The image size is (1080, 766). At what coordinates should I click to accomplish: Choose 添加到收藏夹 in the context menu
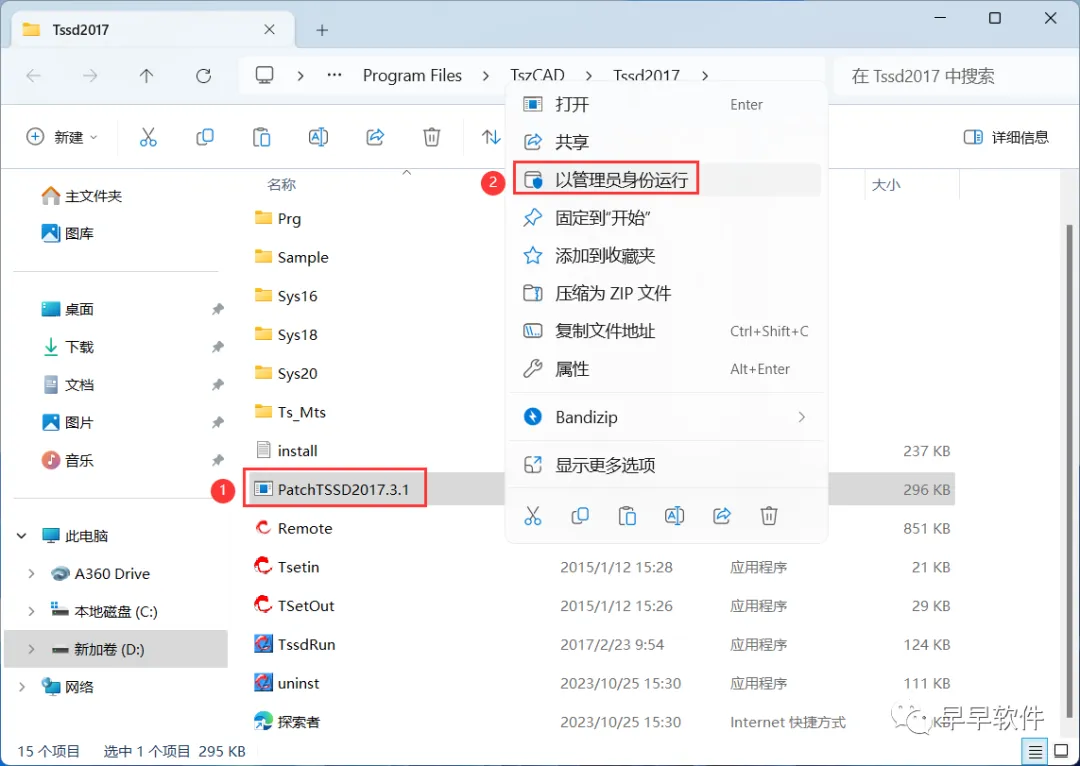point(667,256)
